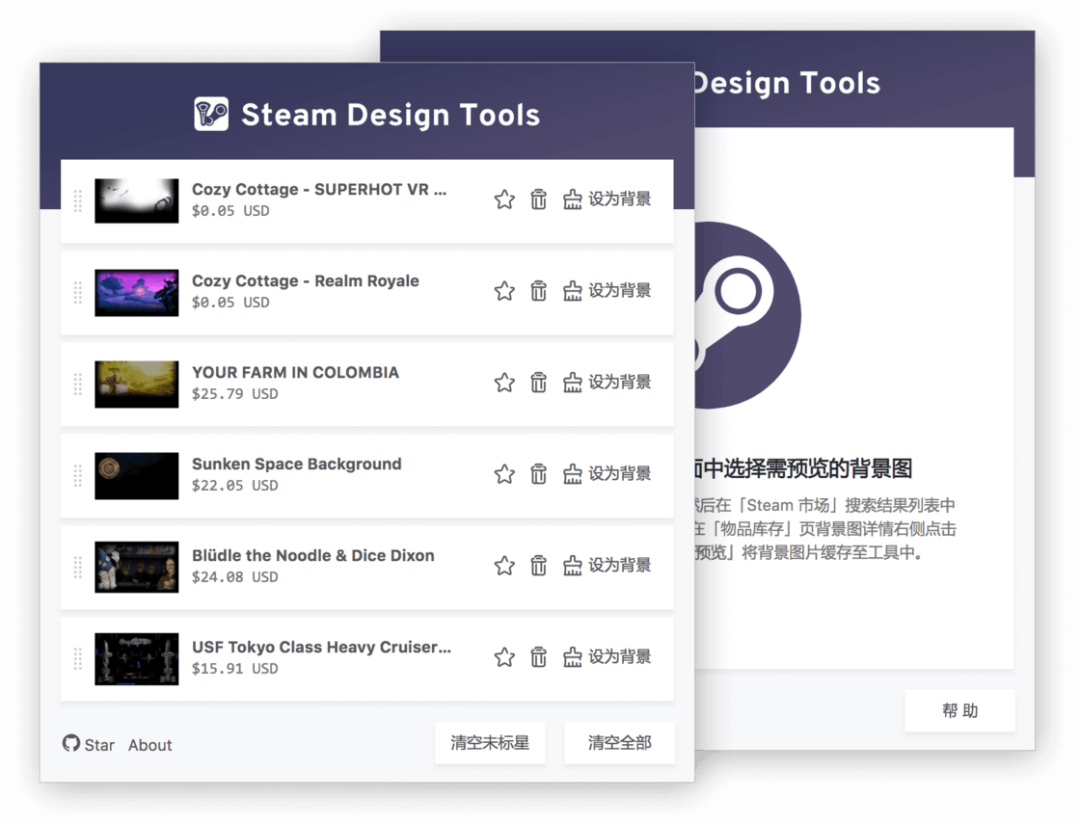Open the YOUR FARM IN COLOMBIA thumbnail
Image resolution: width=1080 pixels, height=824 pixels.
[x=136, y=384]
